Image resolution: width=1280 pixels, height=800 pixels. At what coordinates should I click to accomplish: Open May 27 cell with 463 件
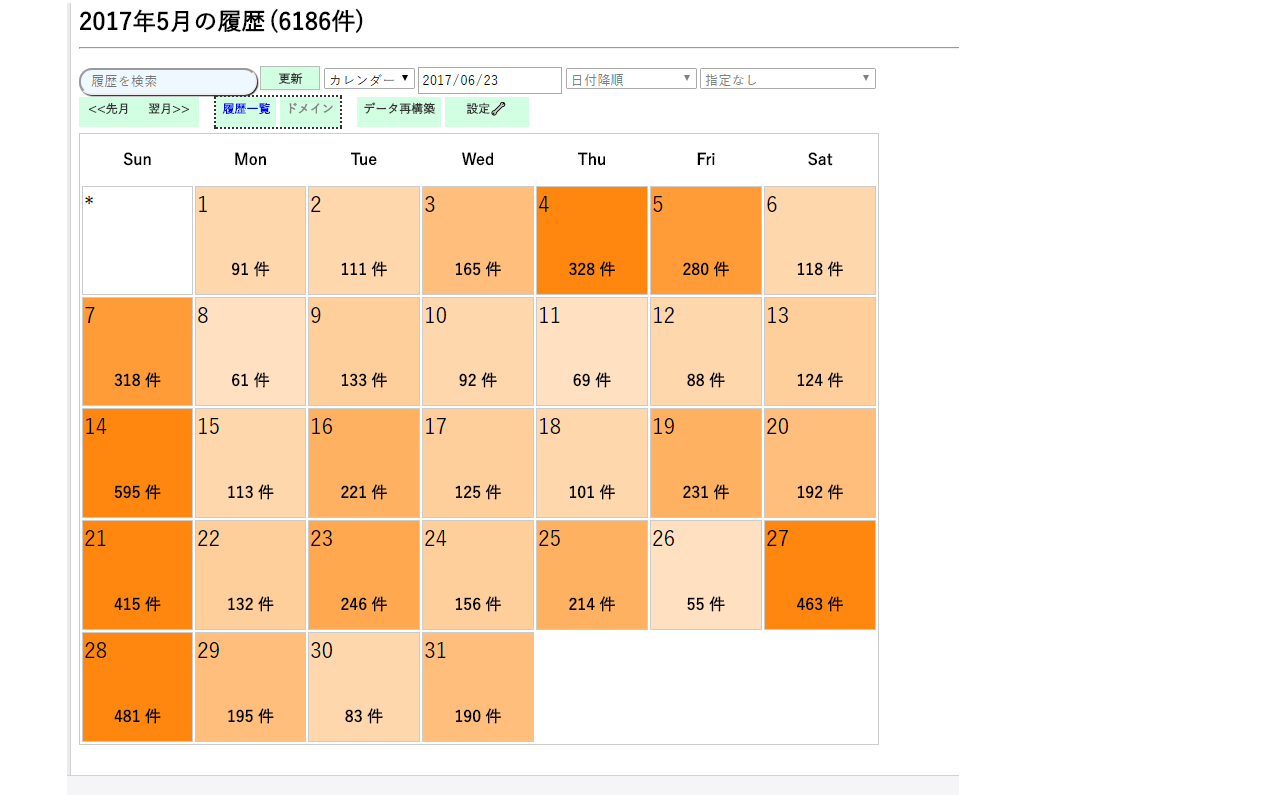[x=820, y=575]
